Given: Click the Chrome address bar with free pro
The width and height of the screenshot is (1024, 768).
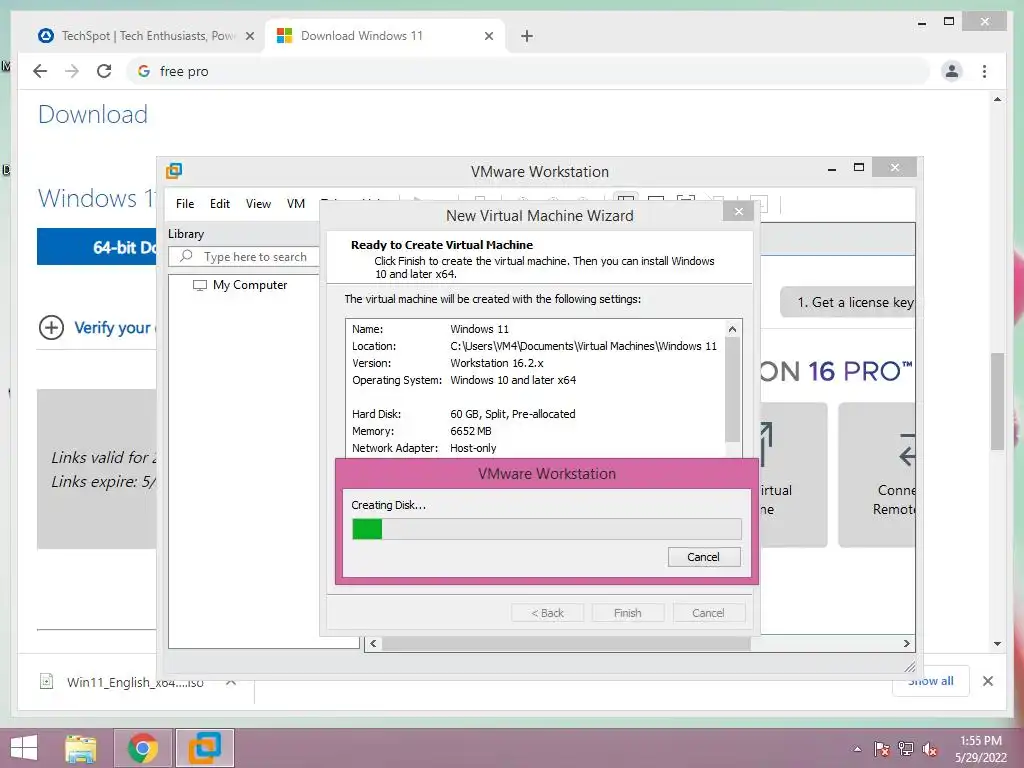Looking at the screenshot, I should tap(528, 71).
